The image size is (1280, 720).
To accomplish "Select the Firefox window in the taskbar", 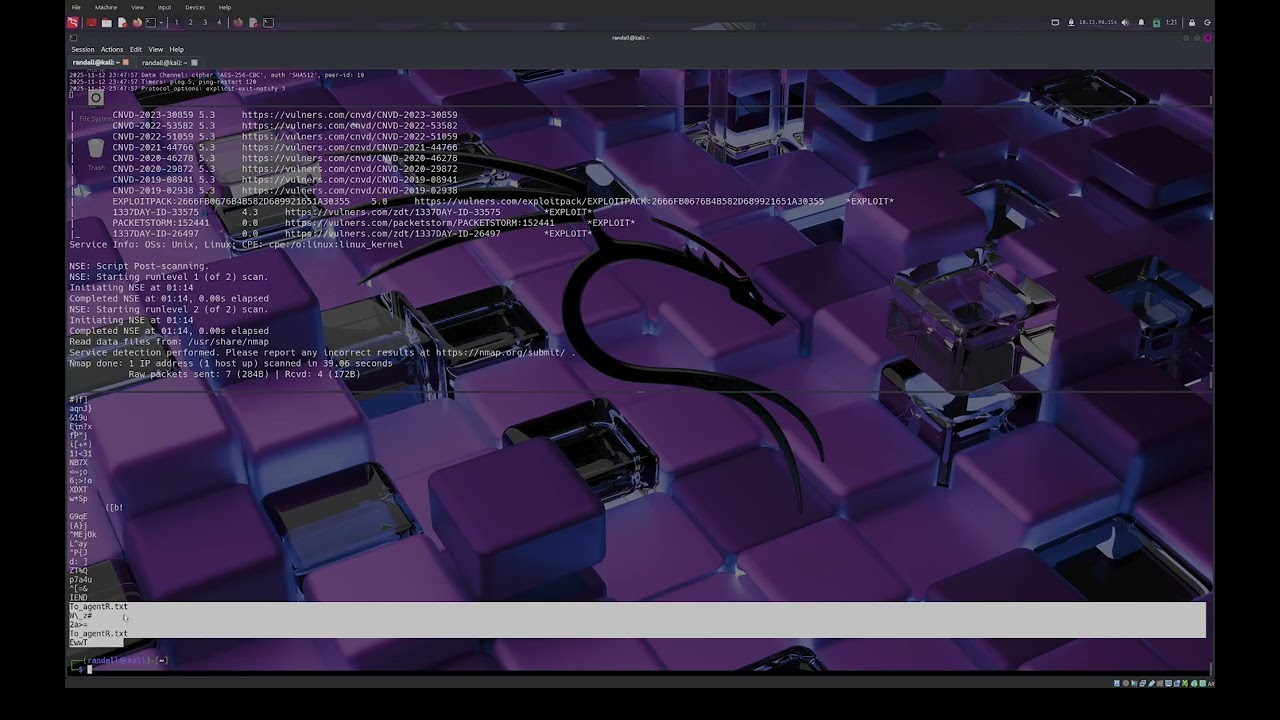I will tap(237, 22).
